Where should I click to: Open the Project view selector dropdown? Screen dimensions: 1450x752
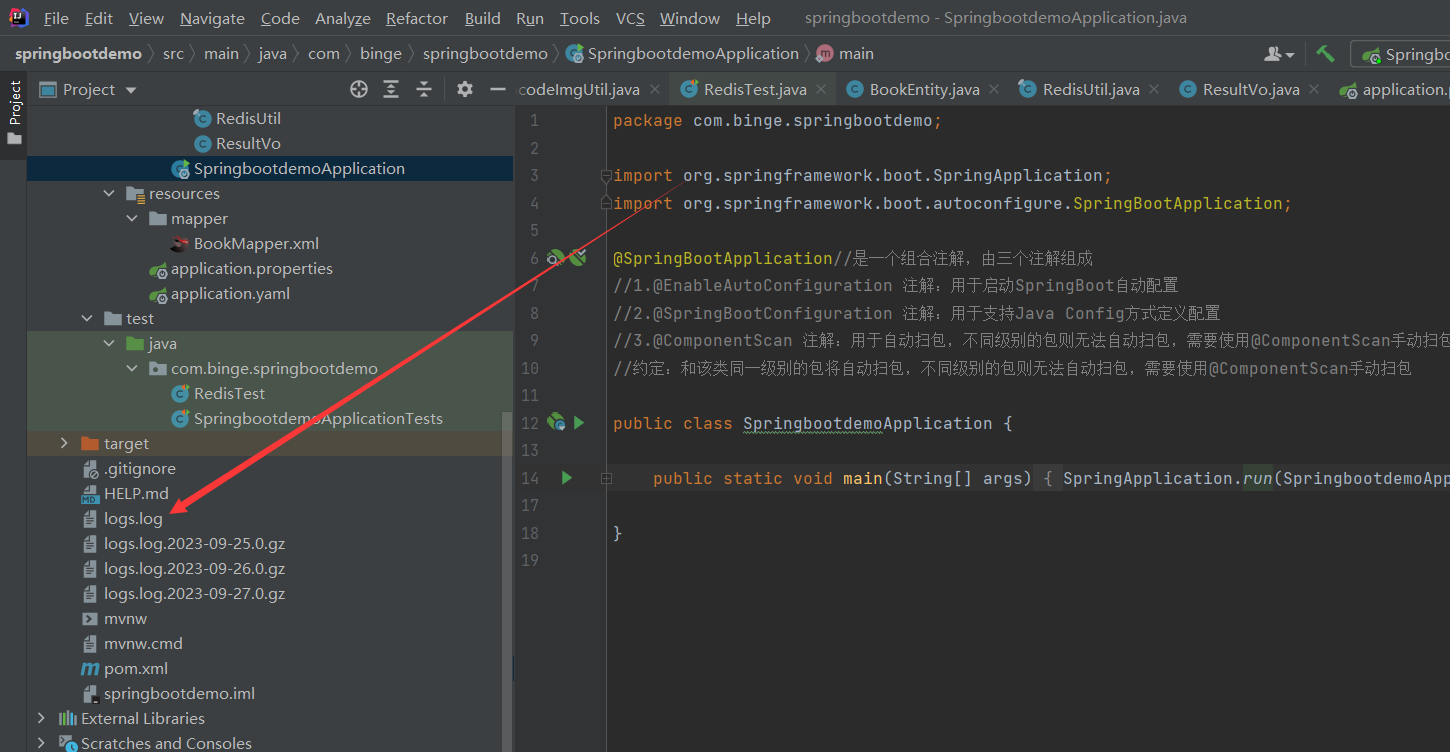[89, 90]
